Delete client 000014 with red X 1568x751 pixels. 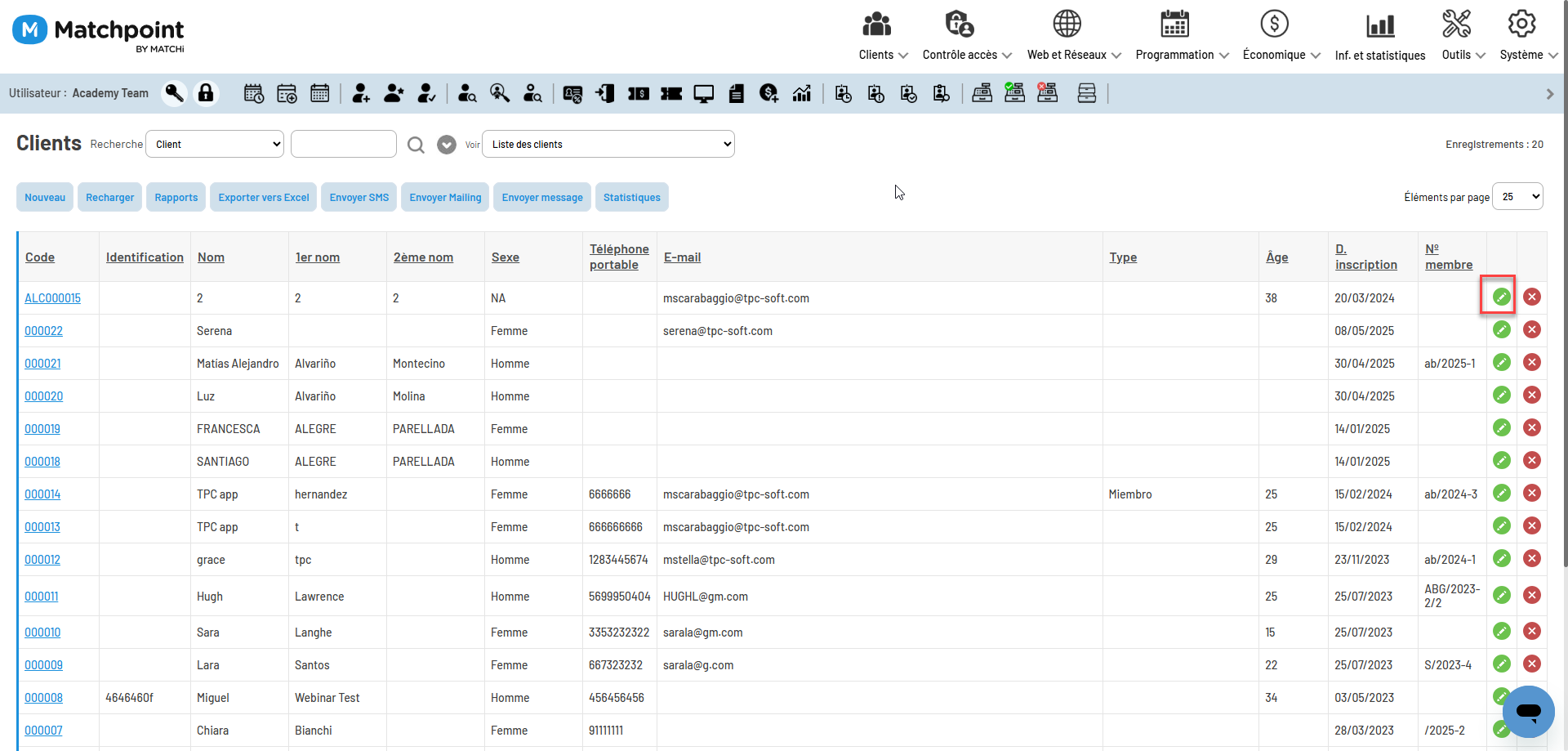tap(1532, 493)
